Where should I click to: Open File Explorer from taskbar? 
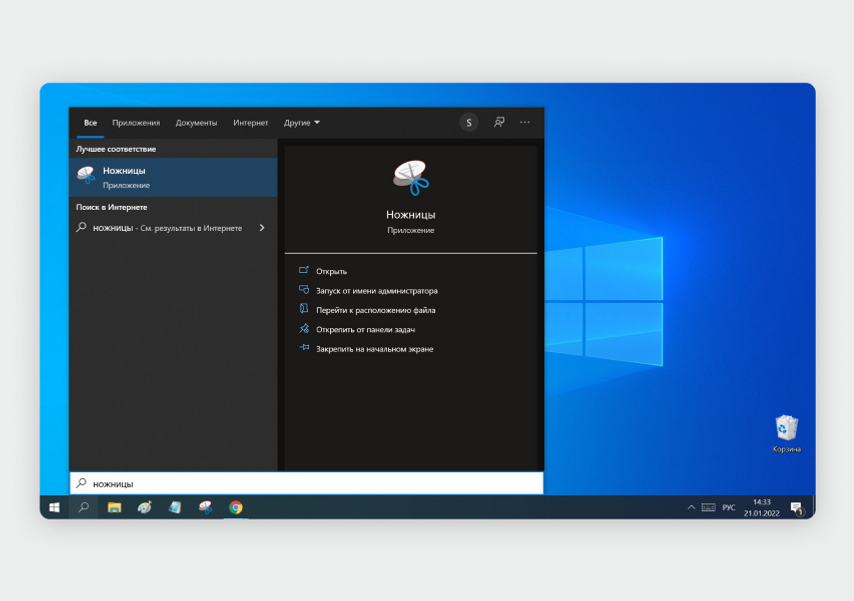pos(114,507)
